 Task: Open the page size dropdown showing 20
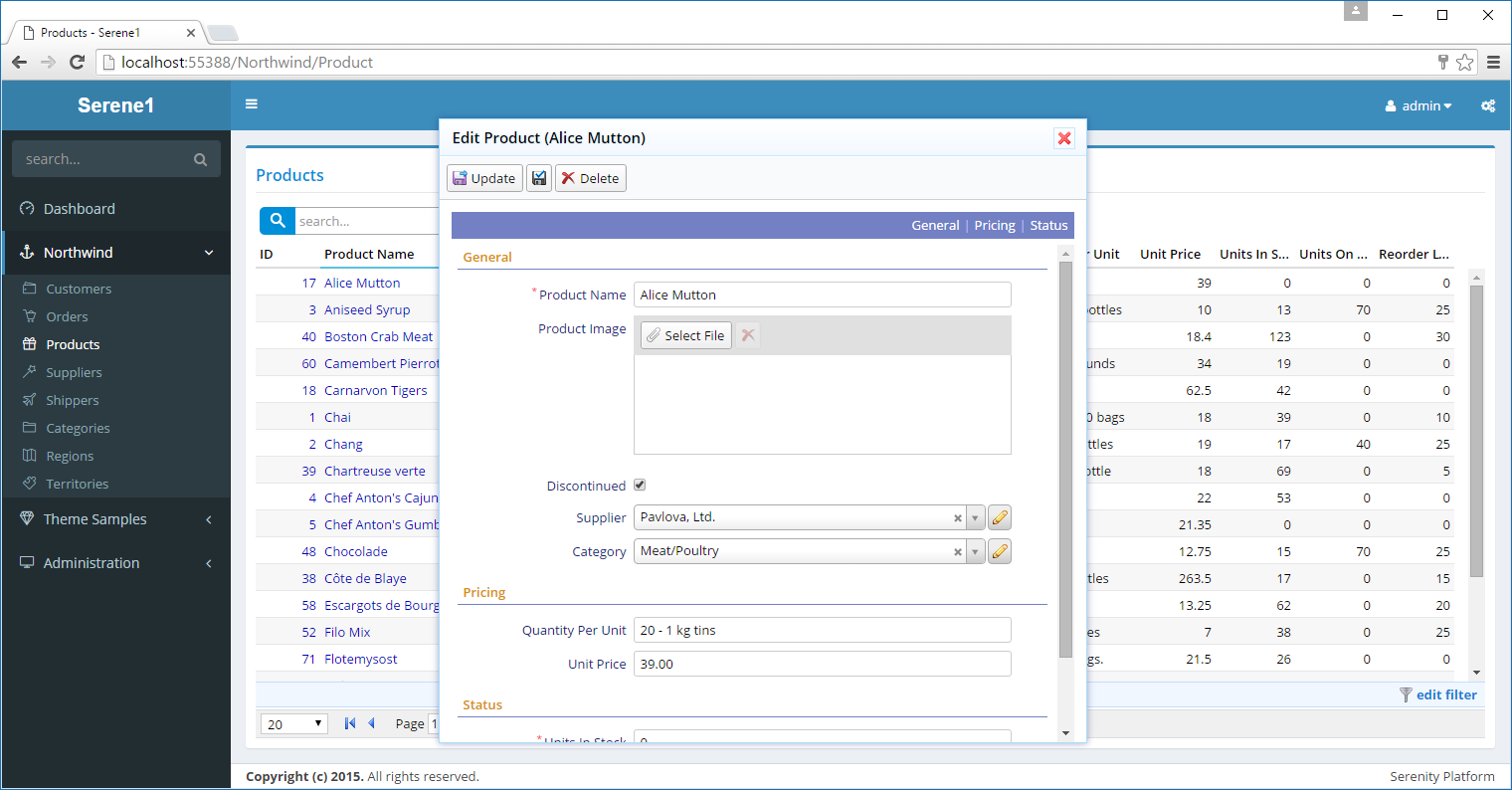[x=293, y=724]
